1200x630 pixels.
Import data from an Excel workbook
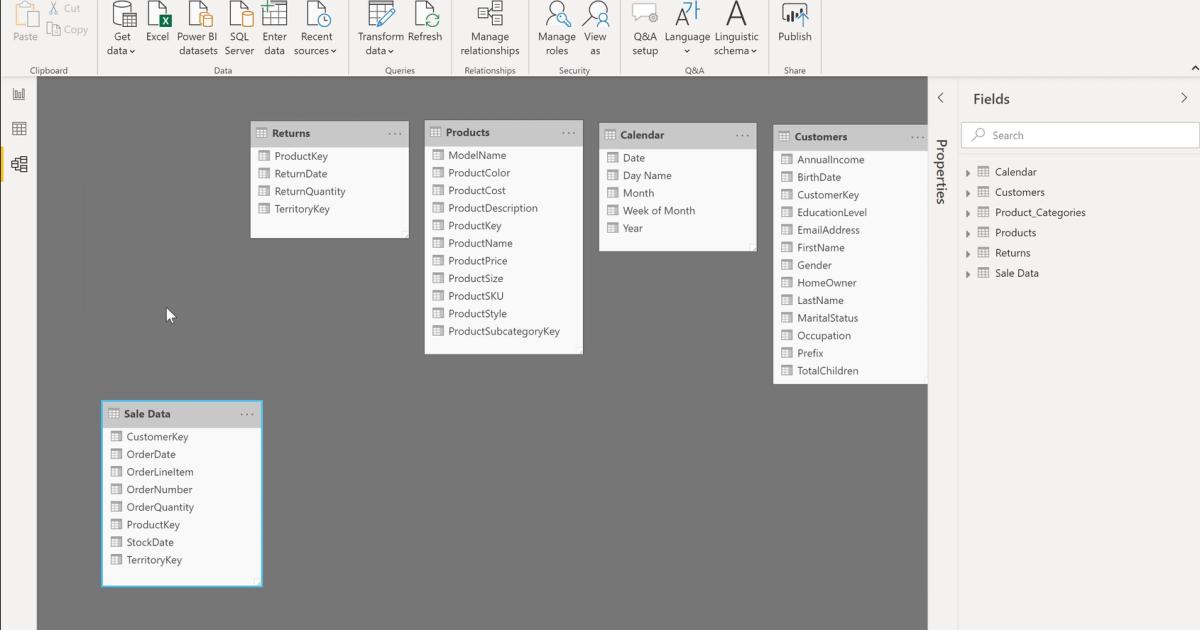pos(157,28)
